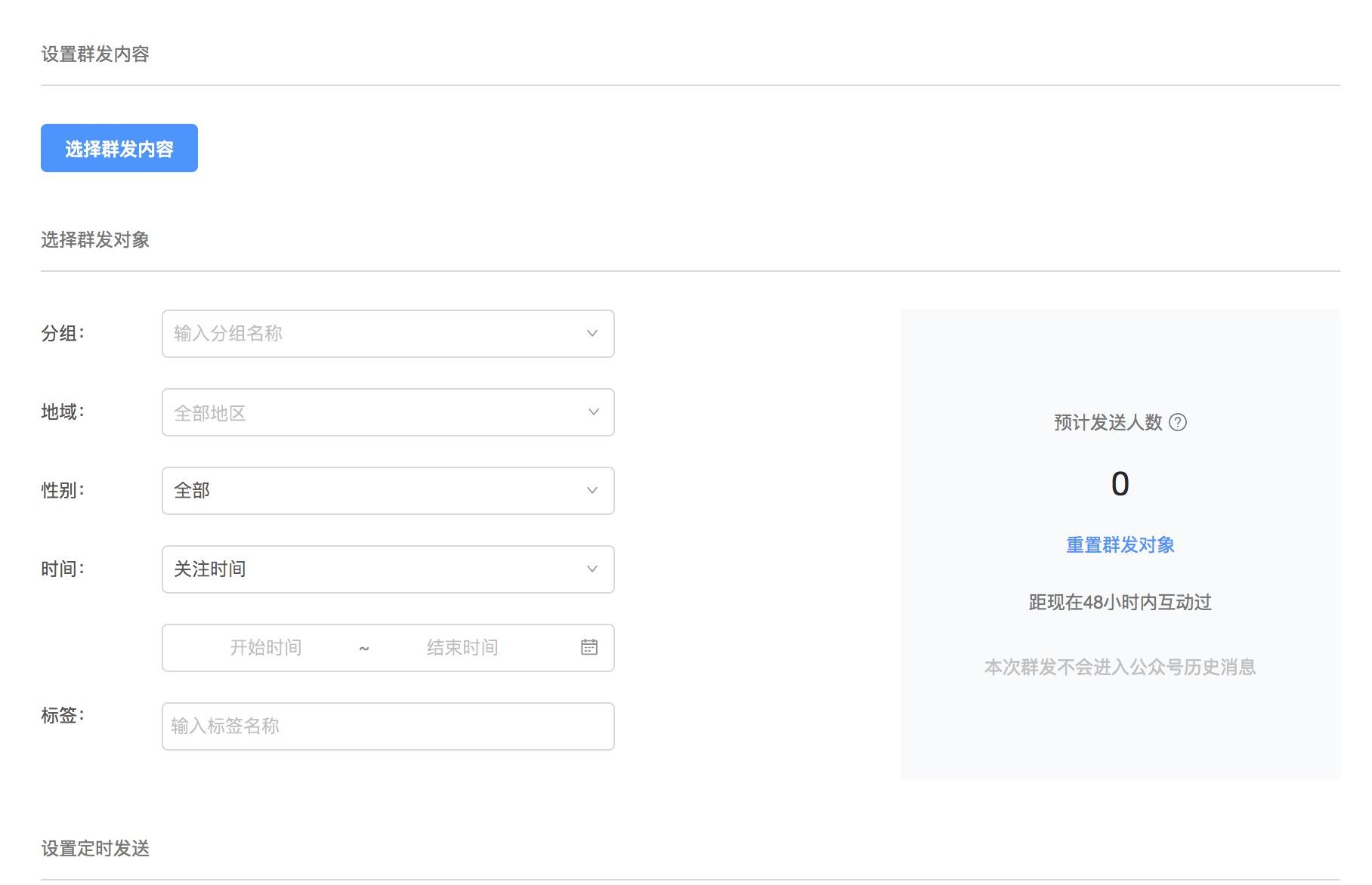Click the 时间 field label
Screen dimensions: 1372x885
(x=63, y=569)
